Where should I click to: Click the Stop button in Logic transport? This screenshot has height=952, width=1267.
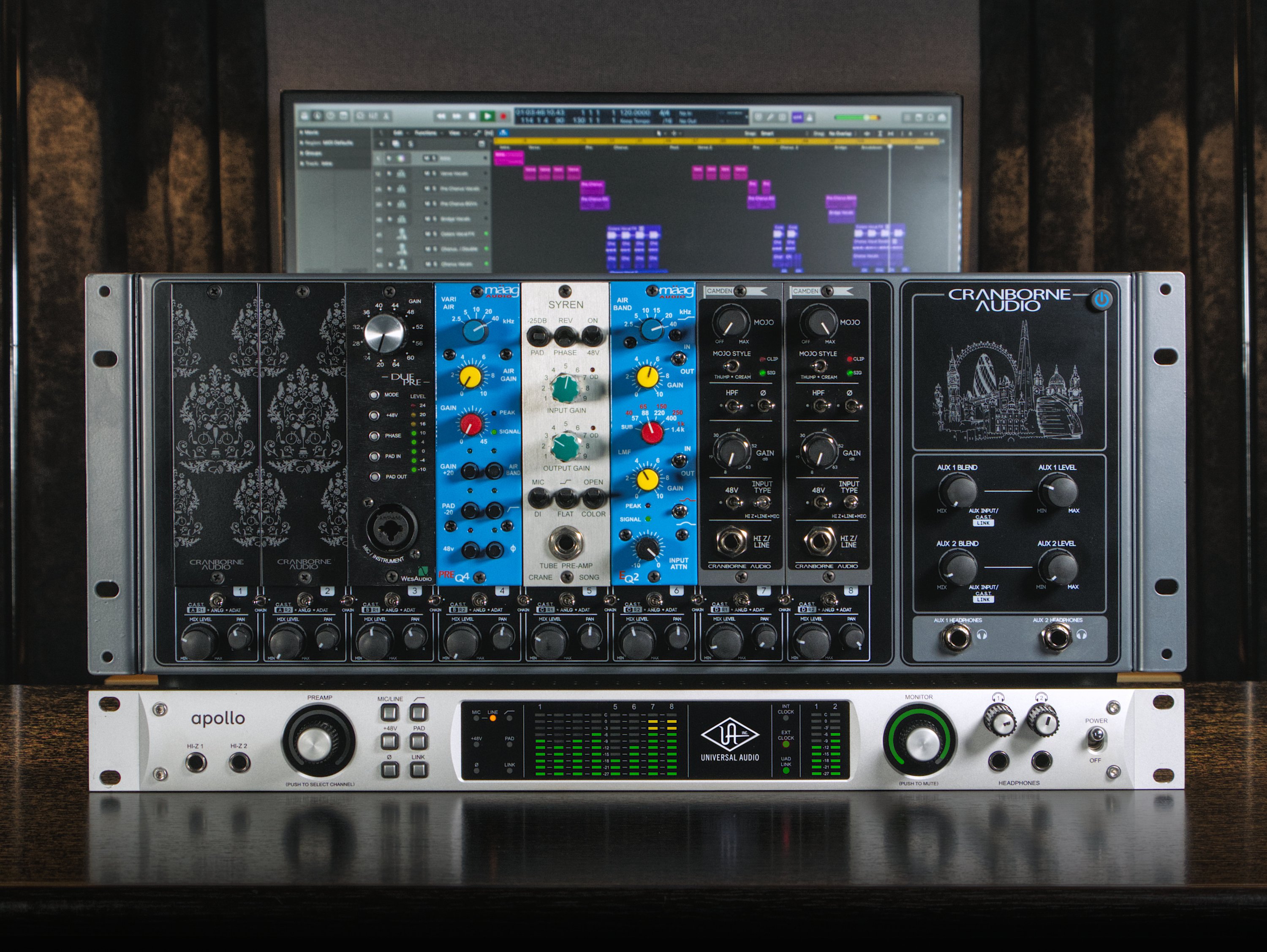[x=472, y=117]
